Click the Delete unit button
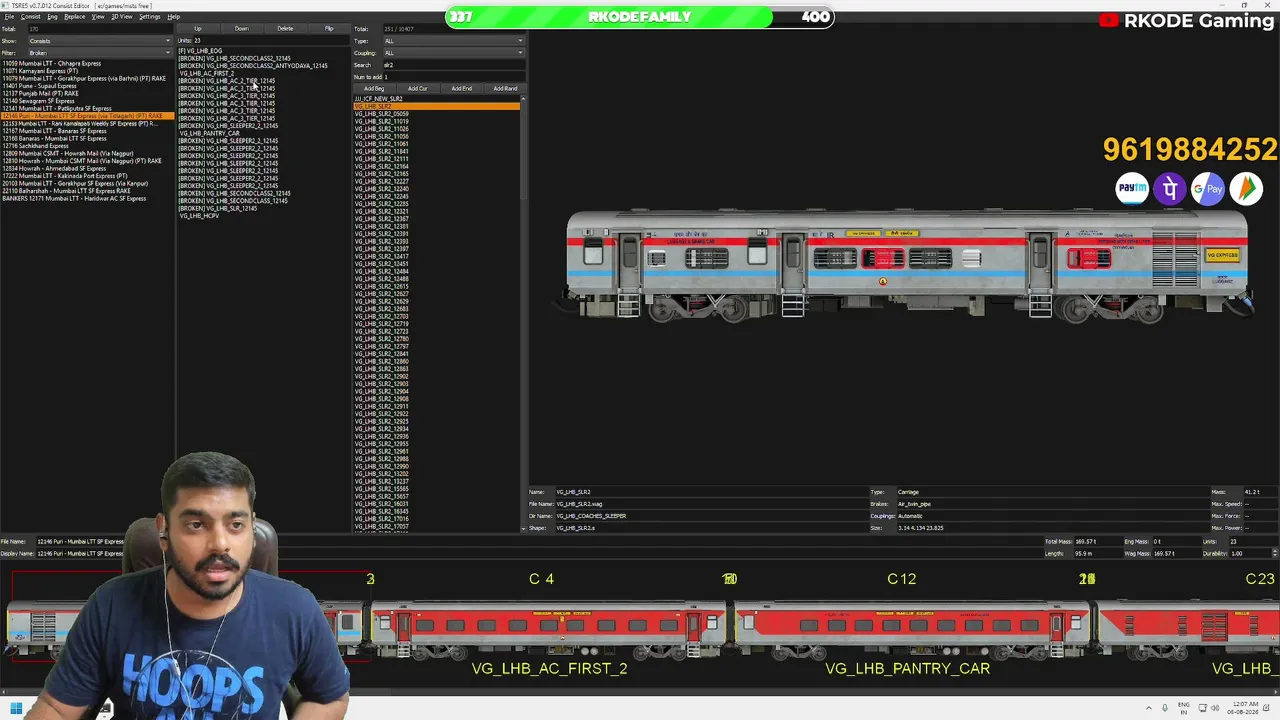The width and height of the screenshot is (1280, 720). click(285, 29)
